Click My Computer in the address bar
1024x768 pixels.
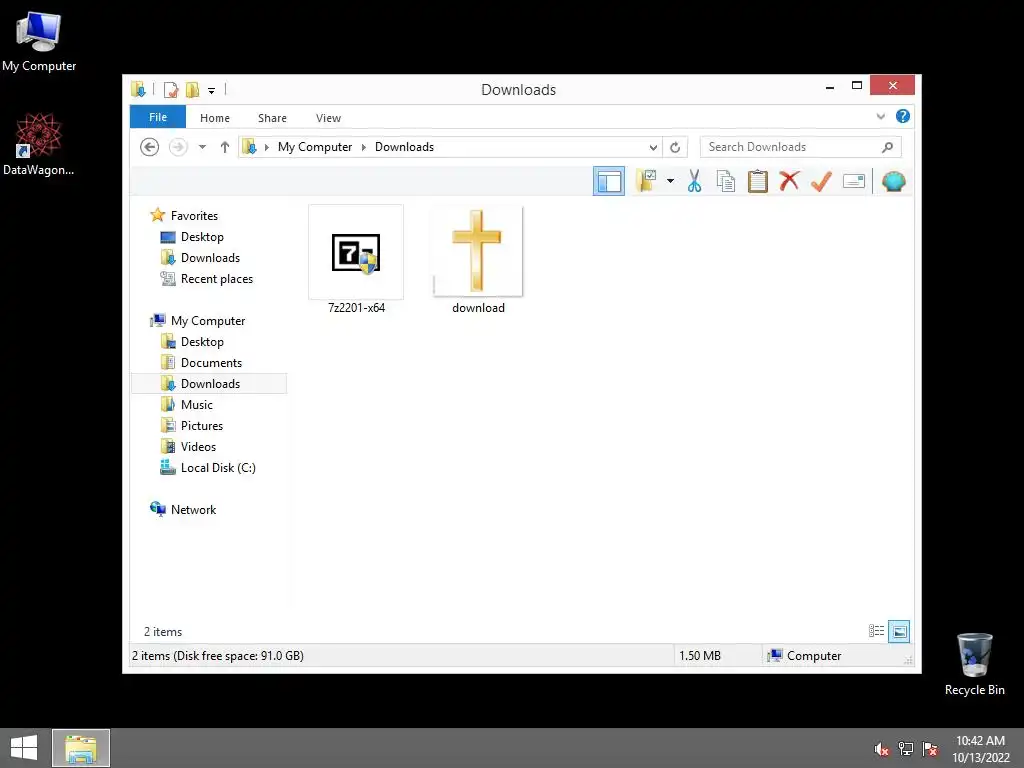coord(315,147)
